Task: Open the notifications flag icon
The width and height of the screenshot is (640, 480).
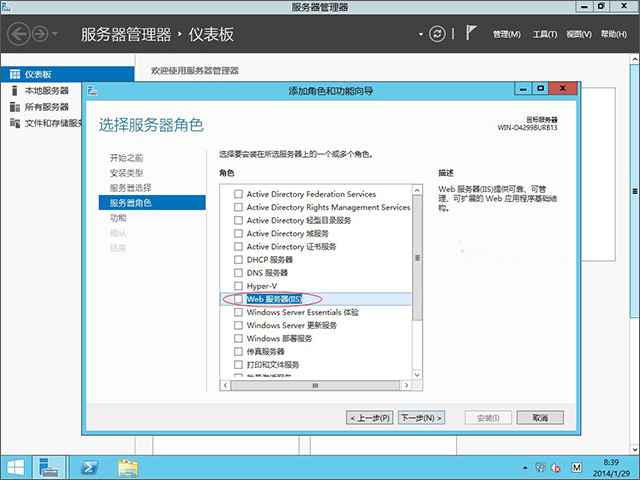Action: [x=471, y=33]
